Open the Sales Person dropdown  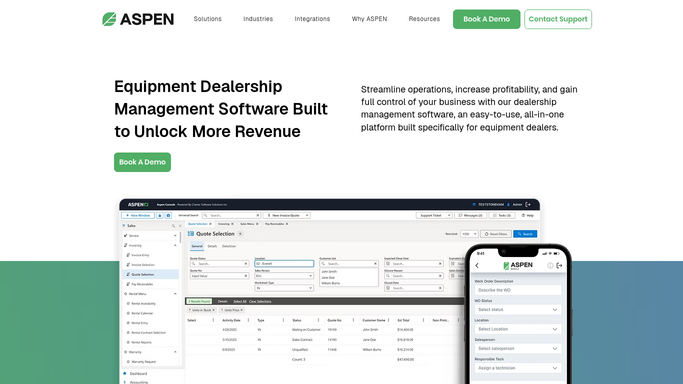(284, 276)
